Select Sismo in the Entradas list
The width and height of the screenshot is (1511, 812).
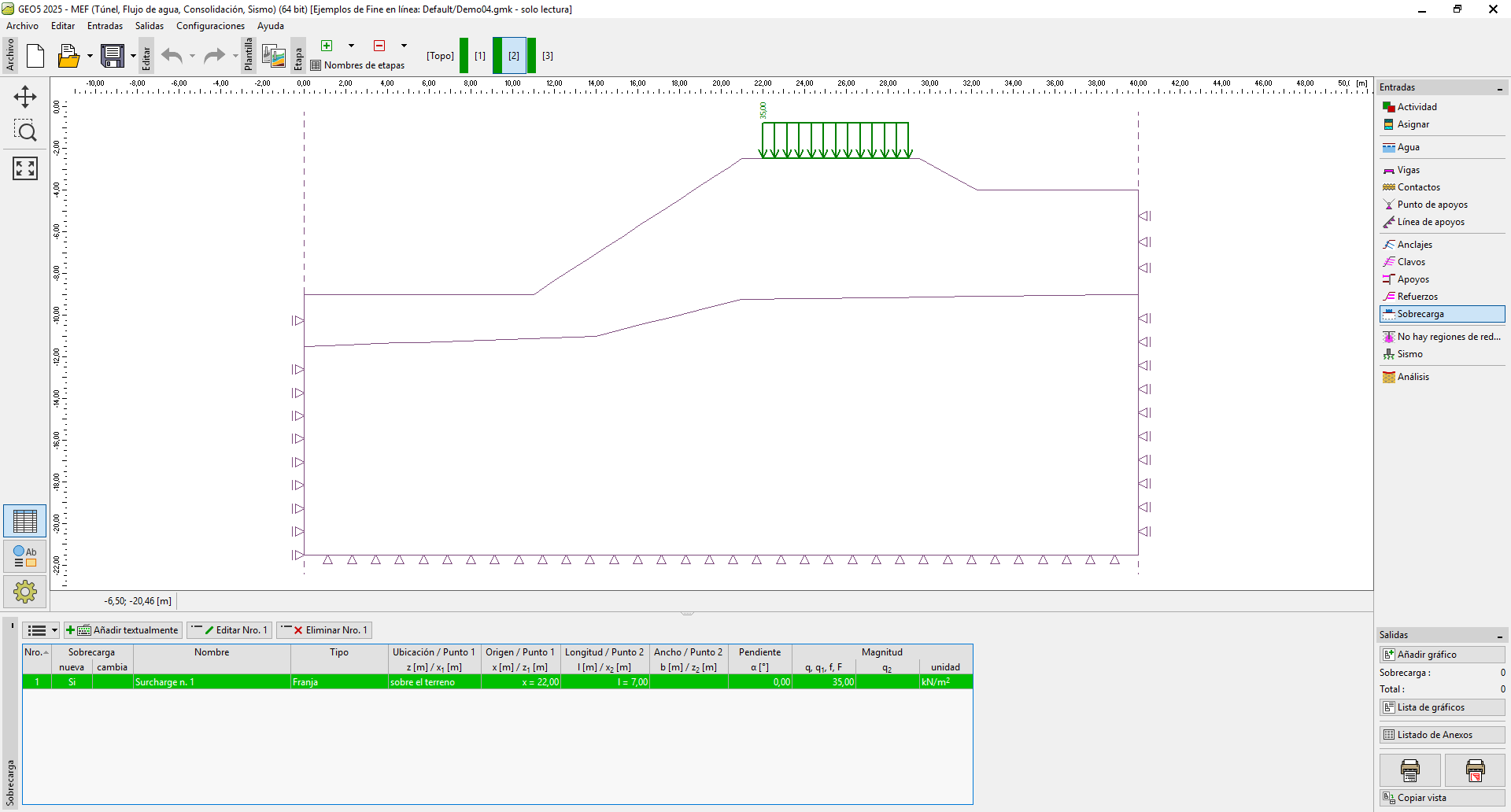(x=1409, y=354)
